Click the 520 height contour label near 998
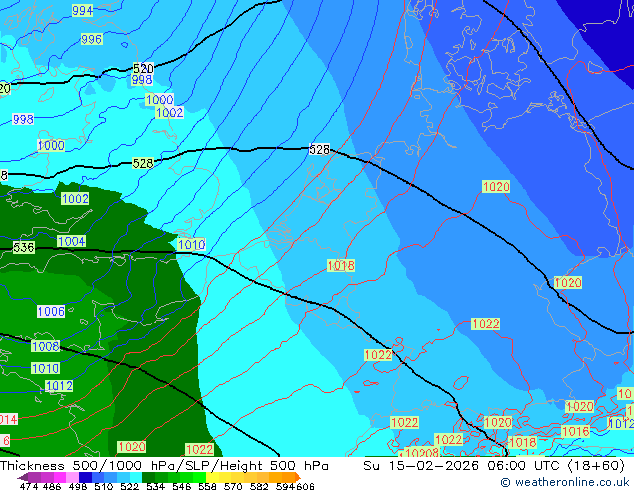Viewport: 634px width, 490px height. [x=143, y=68]
